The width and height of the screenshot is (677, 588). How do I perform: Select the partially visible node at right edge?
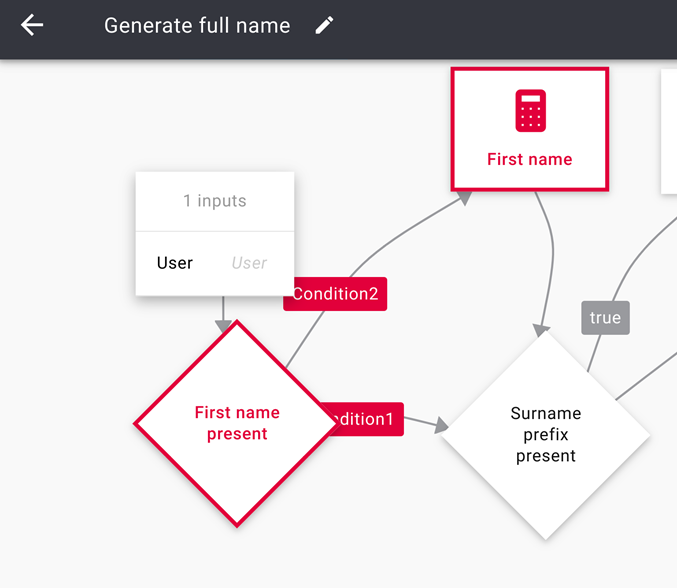tap(669, 130)
